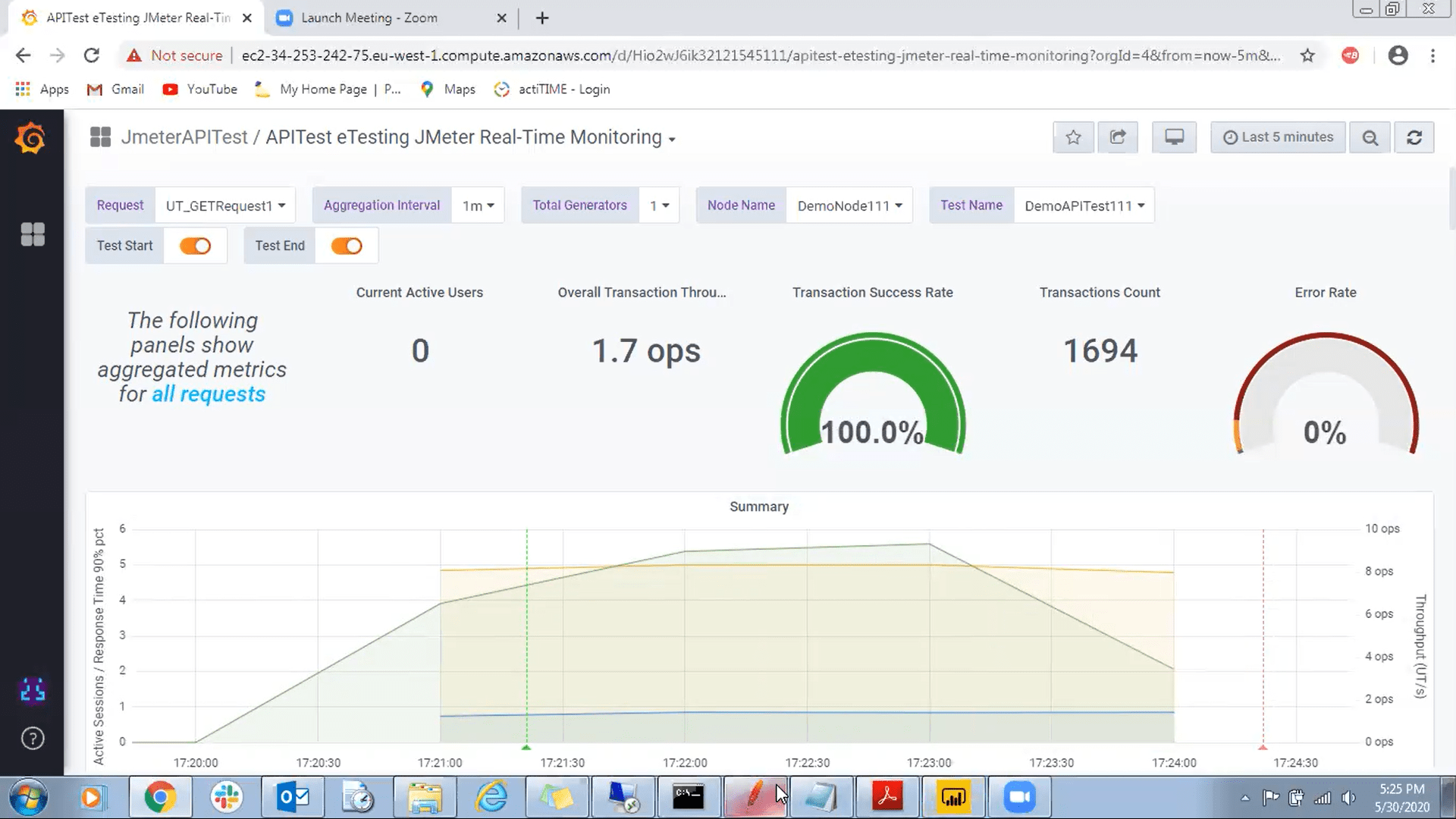Screen dimensions: 1456x819
Task: Click the user avatar icon in sidebar
Action: [33, 690]
